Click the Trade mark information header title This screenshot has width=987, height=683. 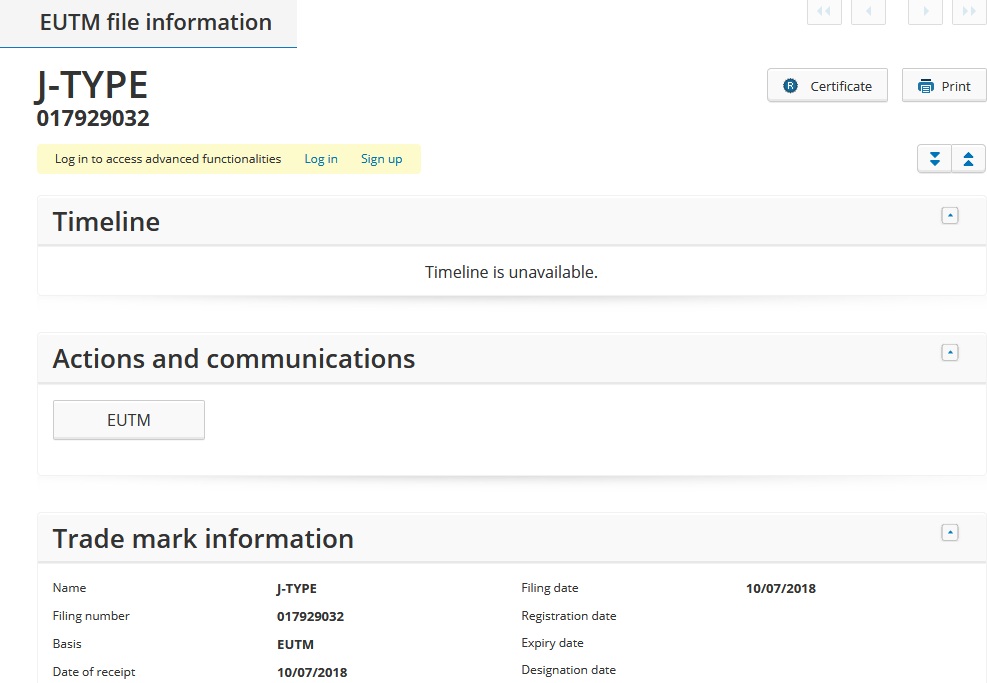coord(203,539)
